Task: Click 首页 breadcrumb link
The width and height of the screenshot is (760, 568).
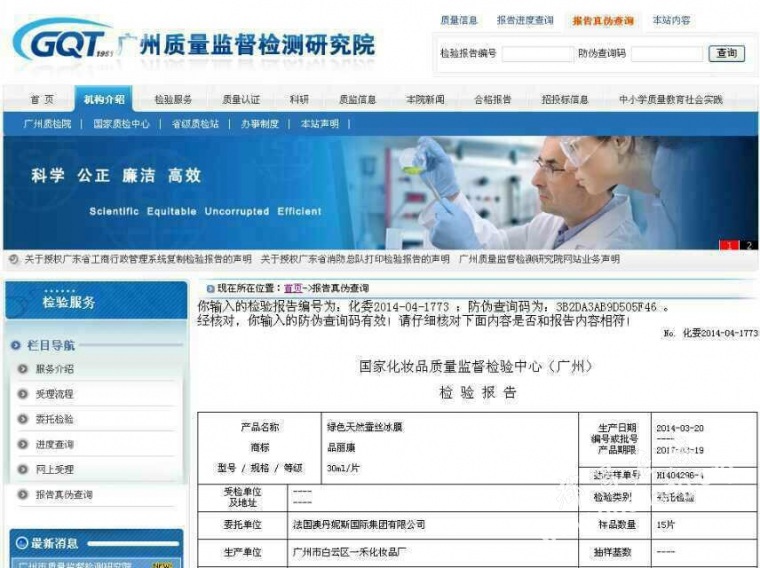Action: click(x=293, y=289)
